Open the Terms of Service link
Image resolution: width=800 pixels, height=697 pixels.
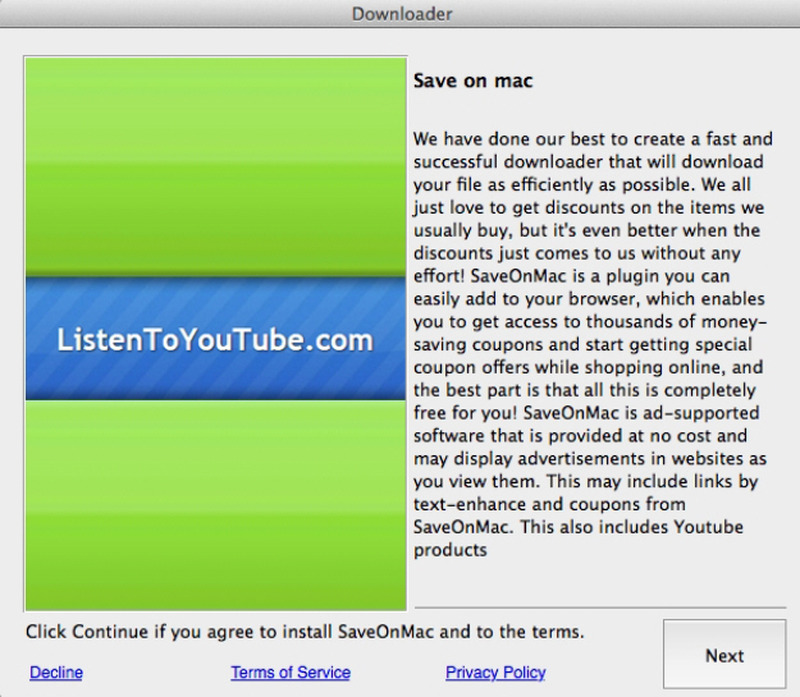(290, 672)
